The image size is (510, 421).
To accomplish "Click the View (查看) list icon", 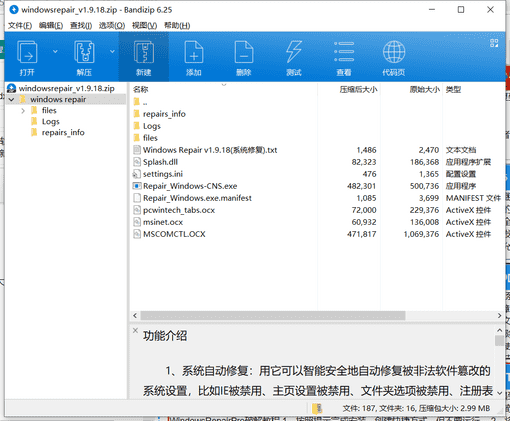I will click(x=344, y=52).
